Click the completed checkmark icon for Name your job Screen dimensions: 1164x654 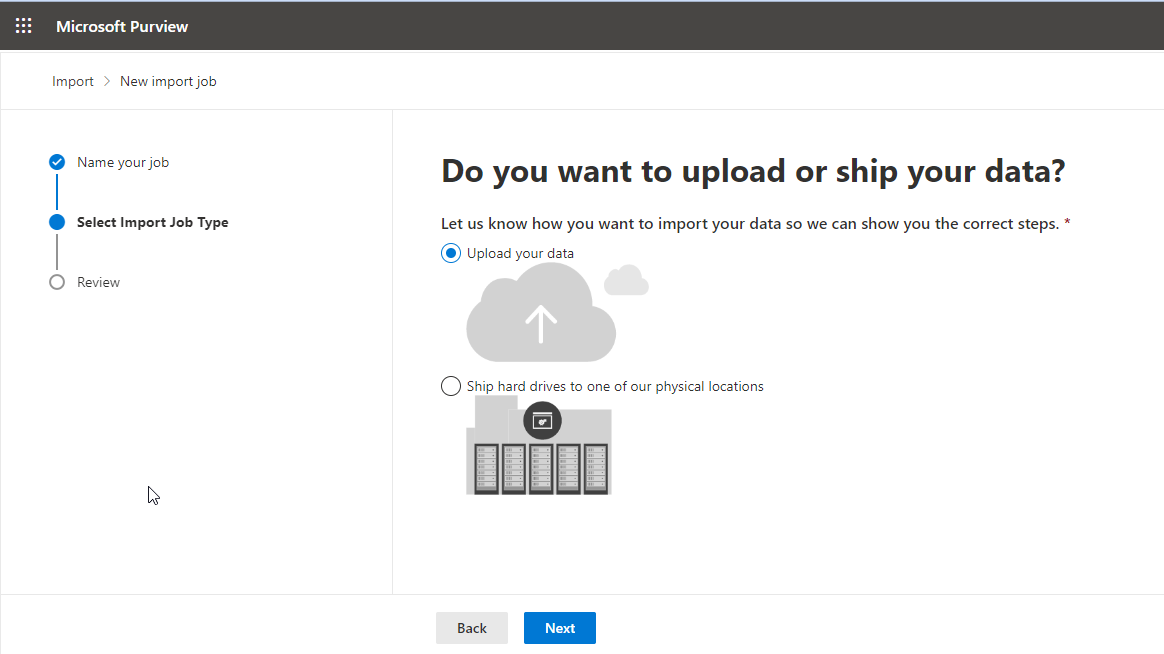[57, 162]
